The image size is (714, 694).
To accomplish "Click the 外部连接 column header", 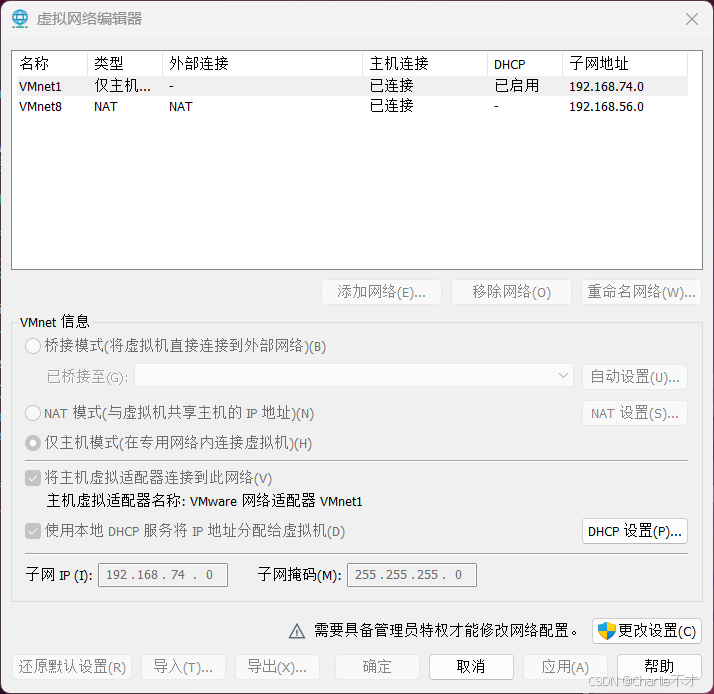I will tap(262, 63).
